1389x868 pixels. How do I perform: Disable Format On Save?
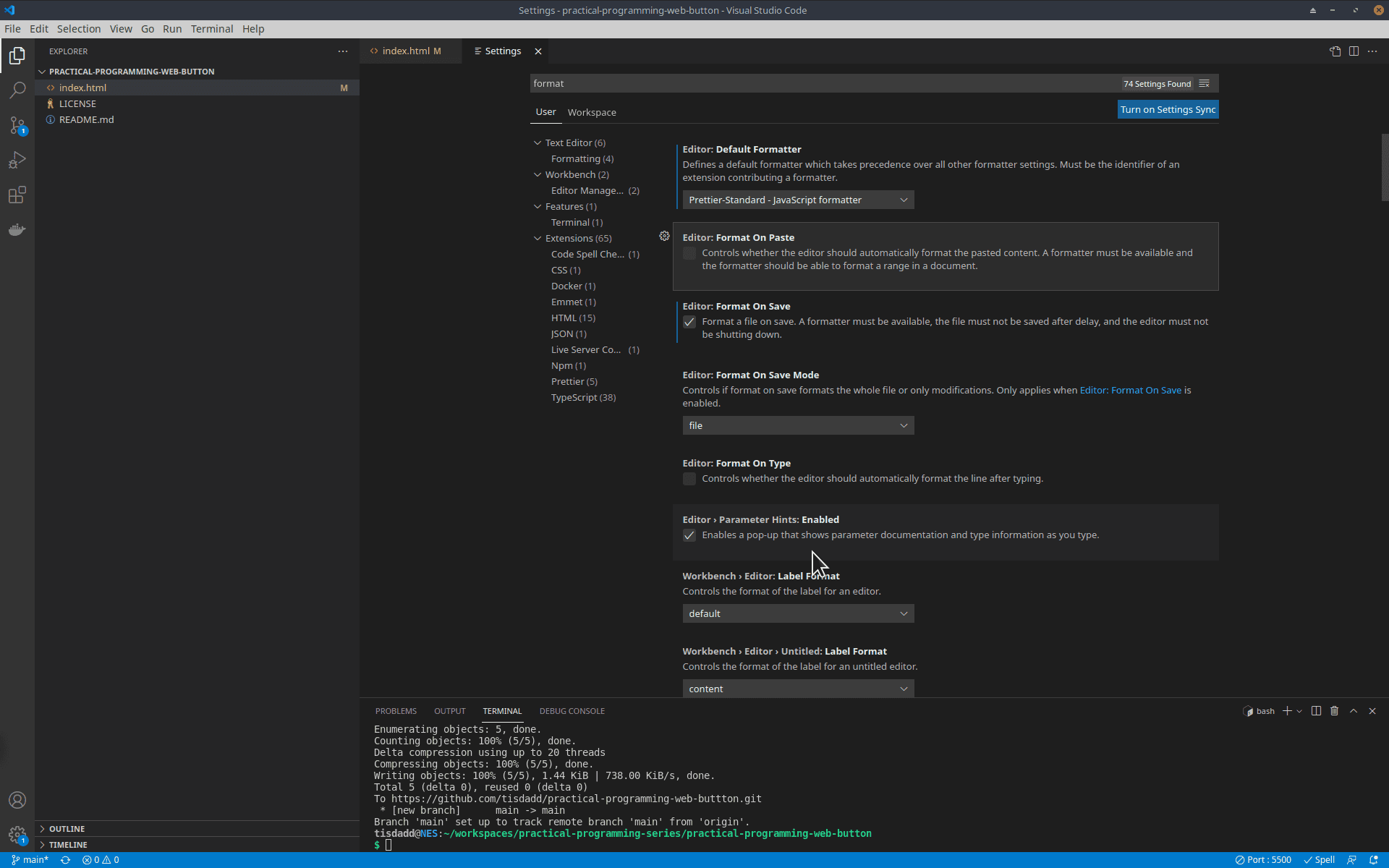(689, 322)
